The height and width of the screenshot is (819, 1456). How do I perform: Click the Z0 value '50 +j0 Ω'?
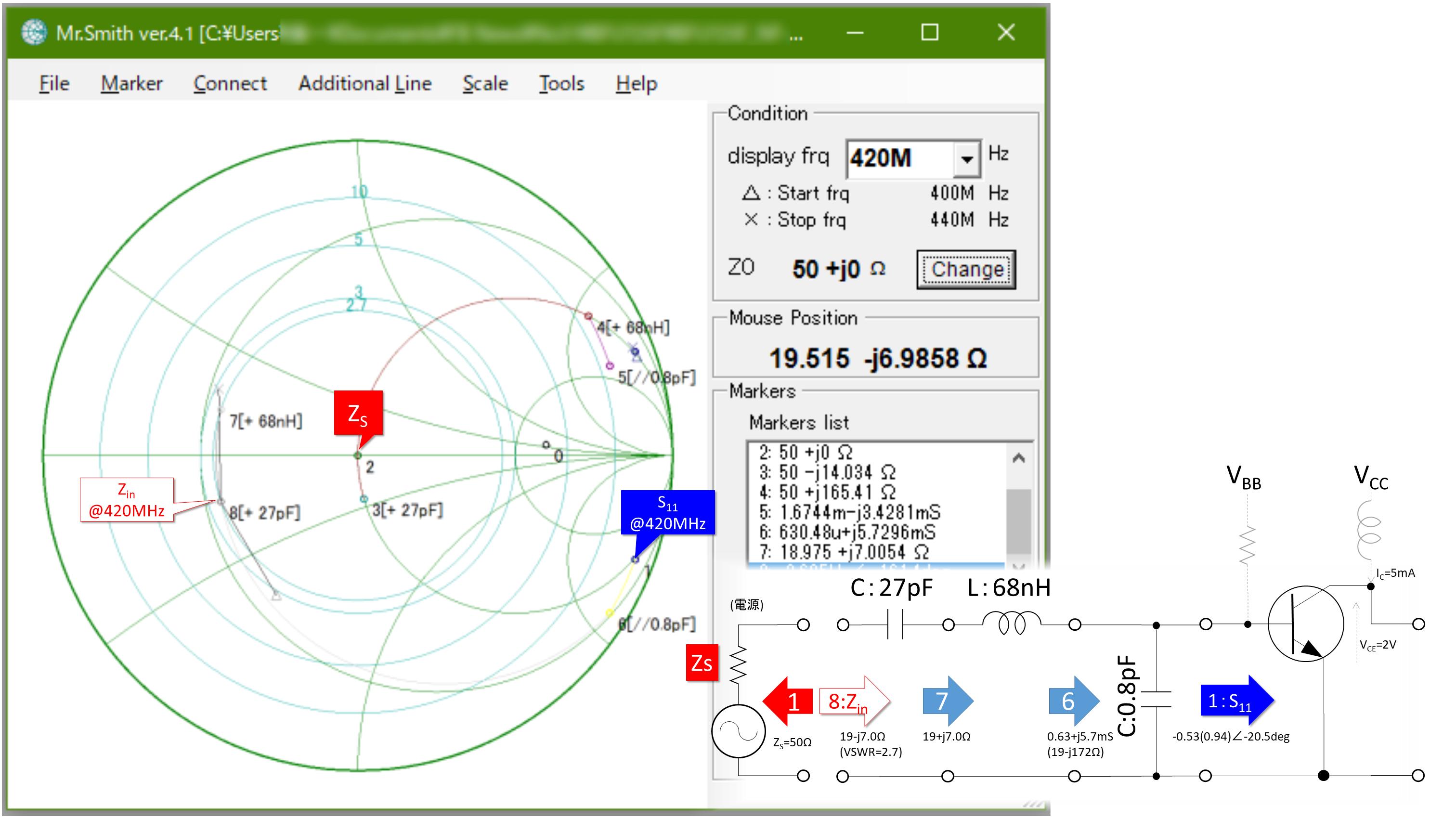[x=839, y=269]
